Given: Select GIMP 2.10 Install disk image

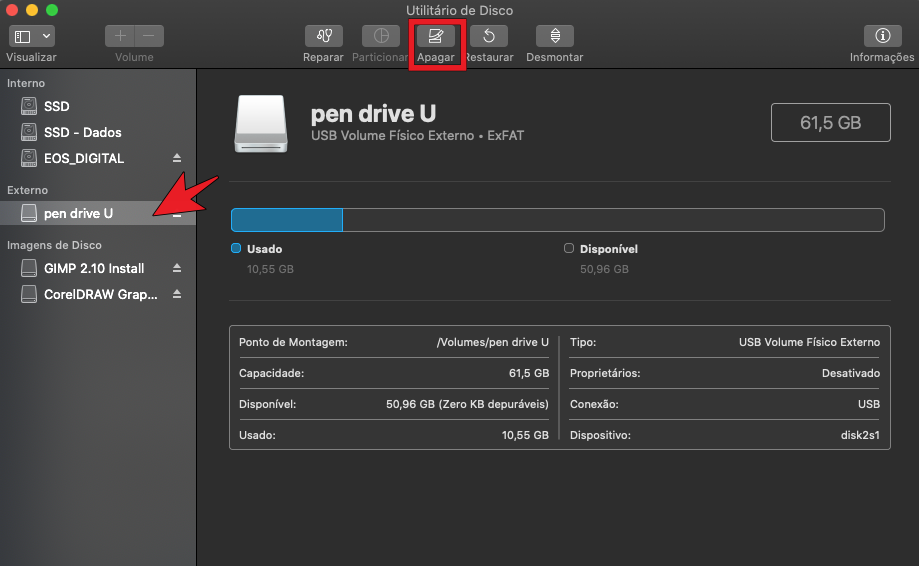Looking at the screenshot, I should pyautogui.click(x=94, y=268).
